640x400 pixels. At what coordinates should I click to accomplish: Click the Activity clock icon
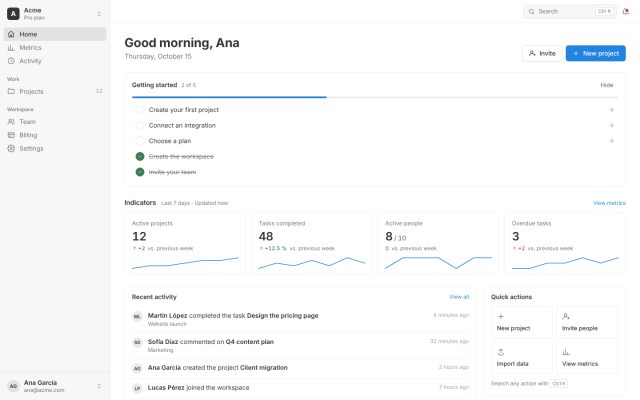pos(11,61)
